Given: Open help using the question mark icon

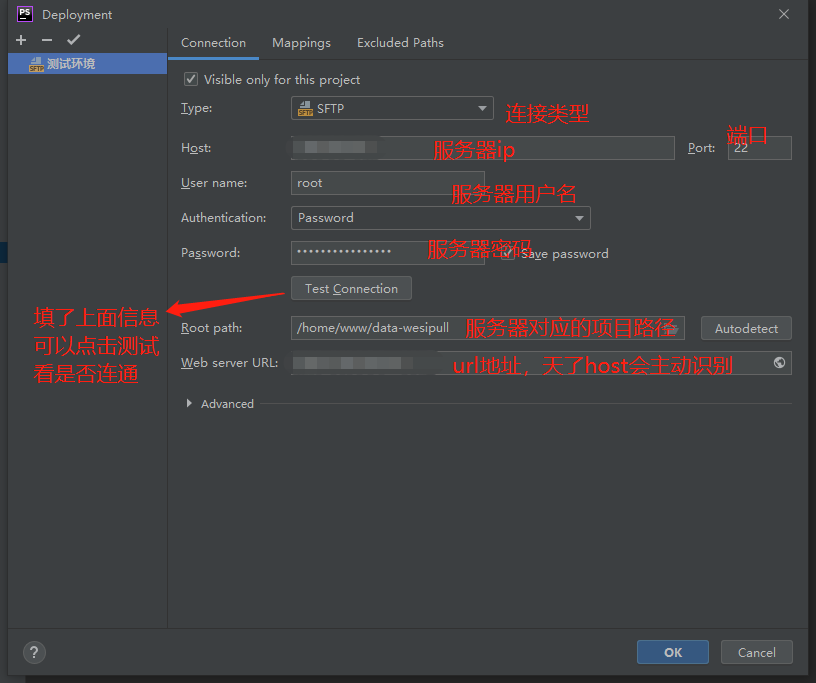Looking at the screenshot, I should tap(33, 652).
